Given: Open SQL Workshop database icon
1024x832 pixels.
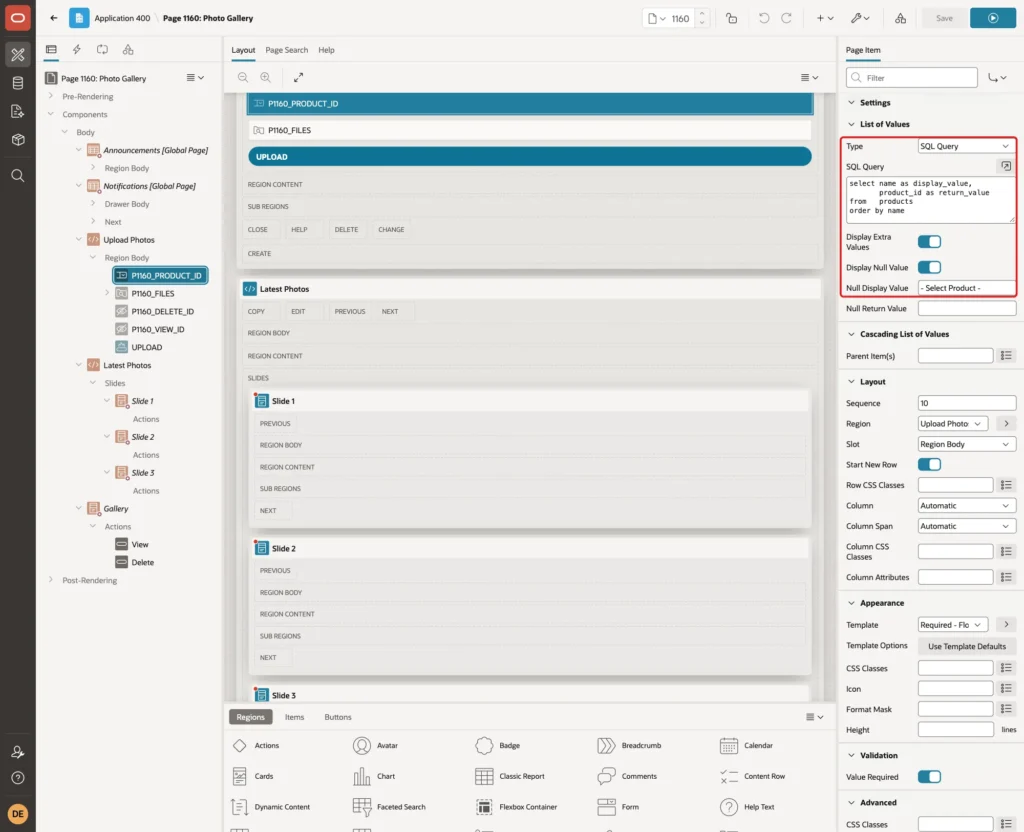Looking at the screenshot, I should 18,83.
